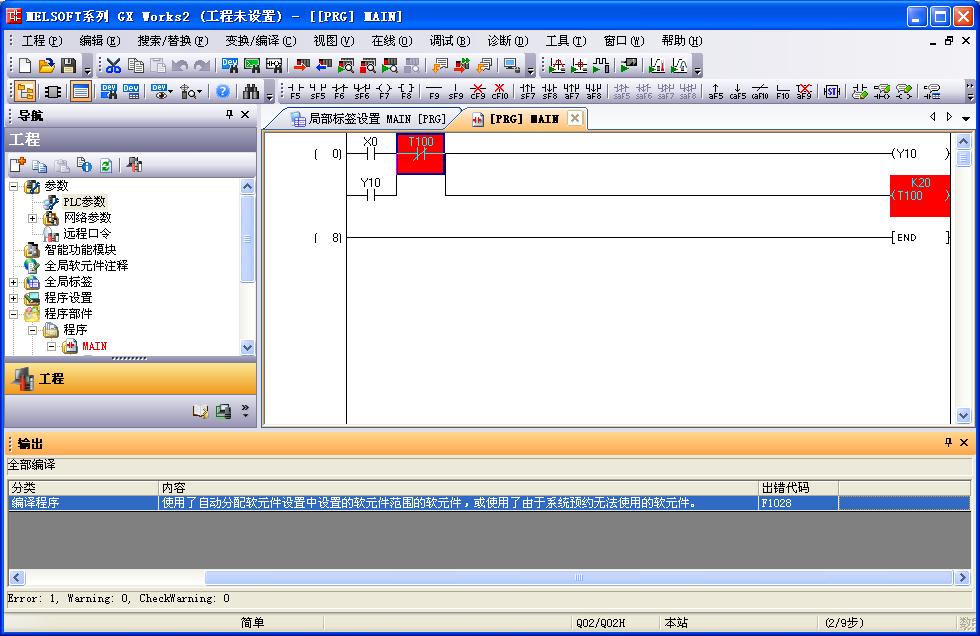
Task: Toggle the navigation window view button
Action: (25, 92)
